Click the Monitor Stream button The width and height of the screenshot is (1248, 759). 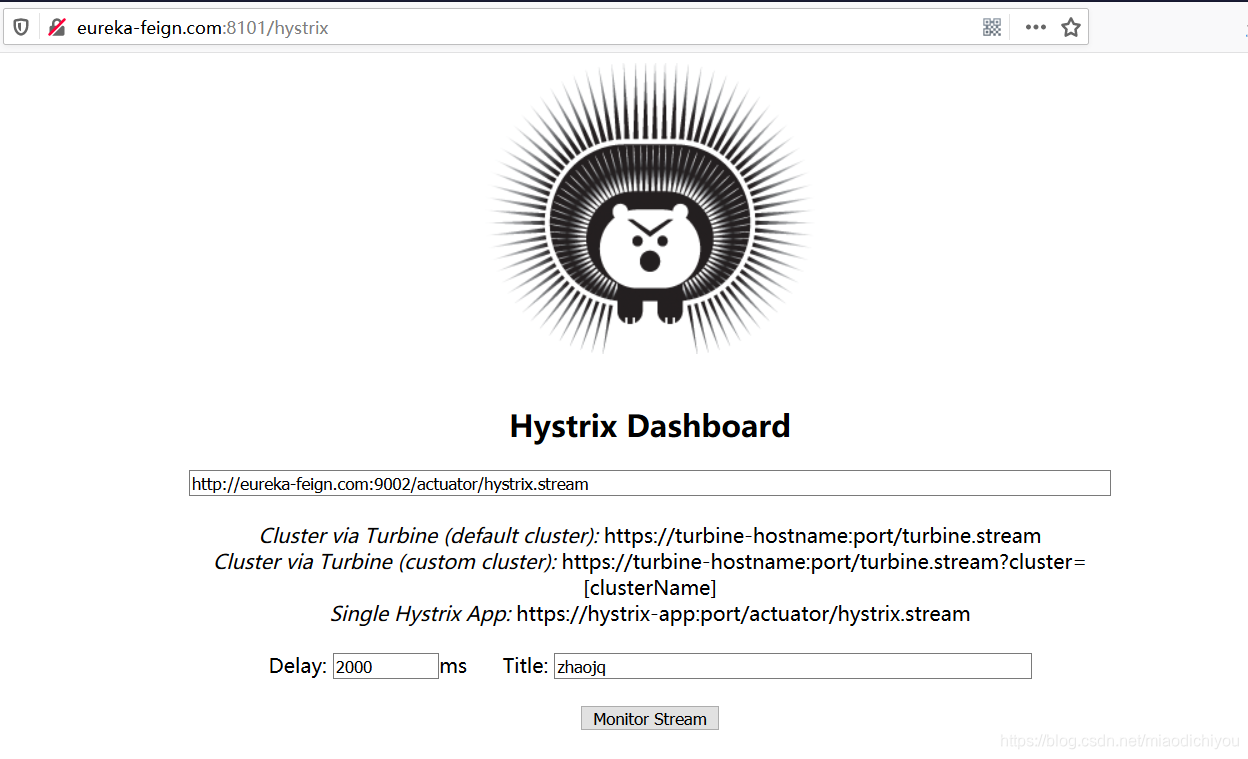650,718
